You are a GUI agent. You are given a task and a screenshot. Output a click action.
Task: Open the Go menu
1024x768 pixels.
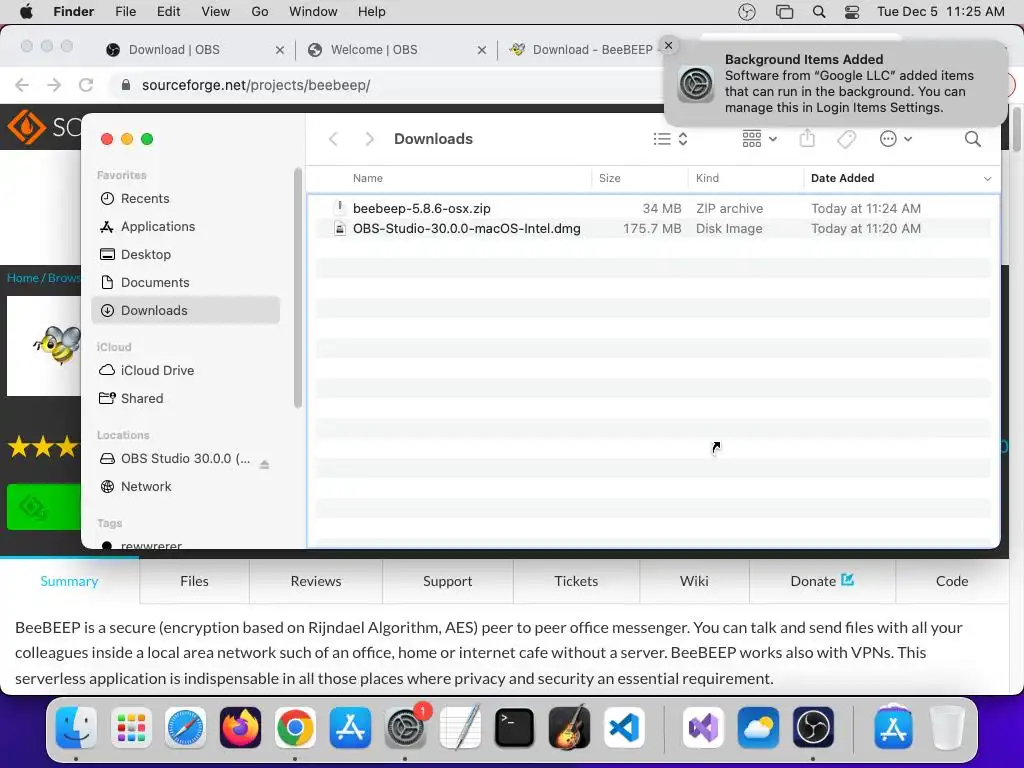pos(260,12)
